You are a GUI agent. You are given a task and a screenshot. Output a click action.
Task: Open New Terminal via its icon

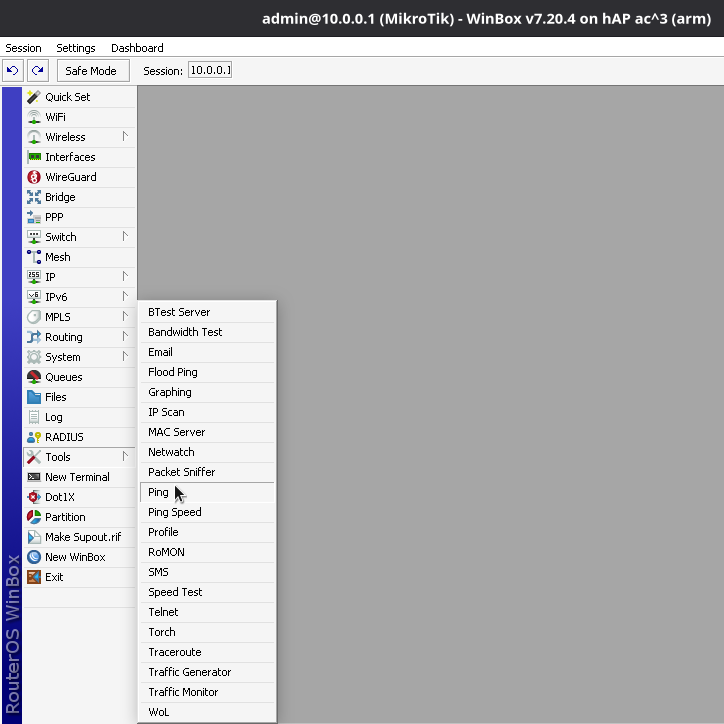[x=34, y=477]
